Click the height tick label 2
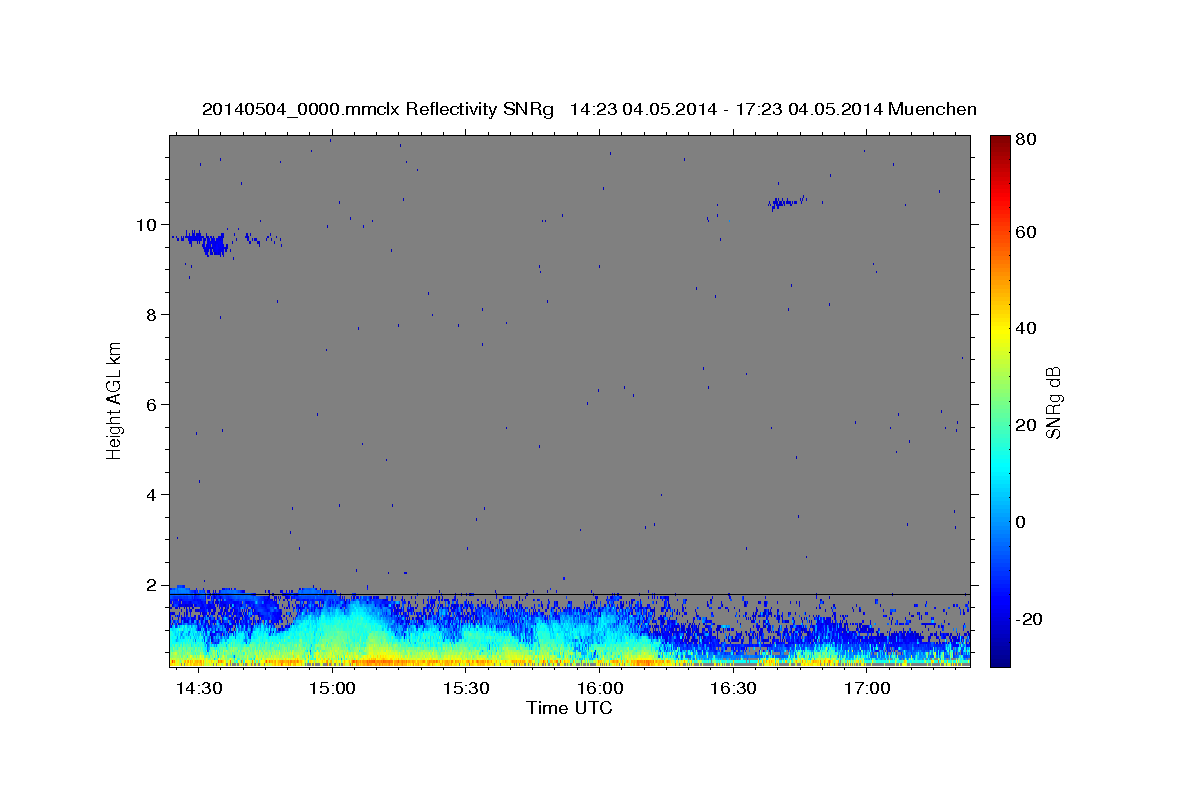The width and height of the screenshot is (1200, 800). pyautogui.click(x=153, y=584)
